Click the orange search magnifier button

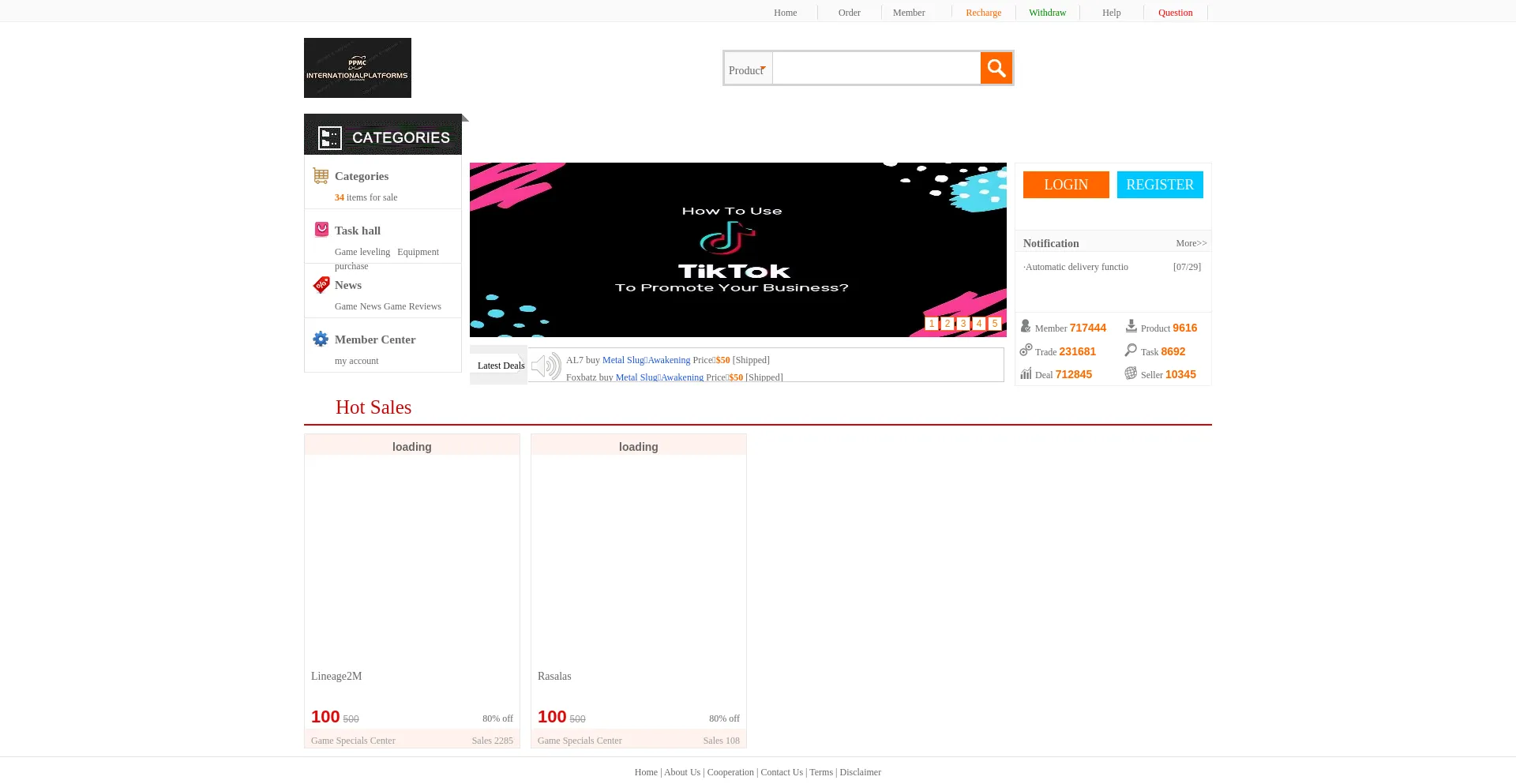point(996,68)
